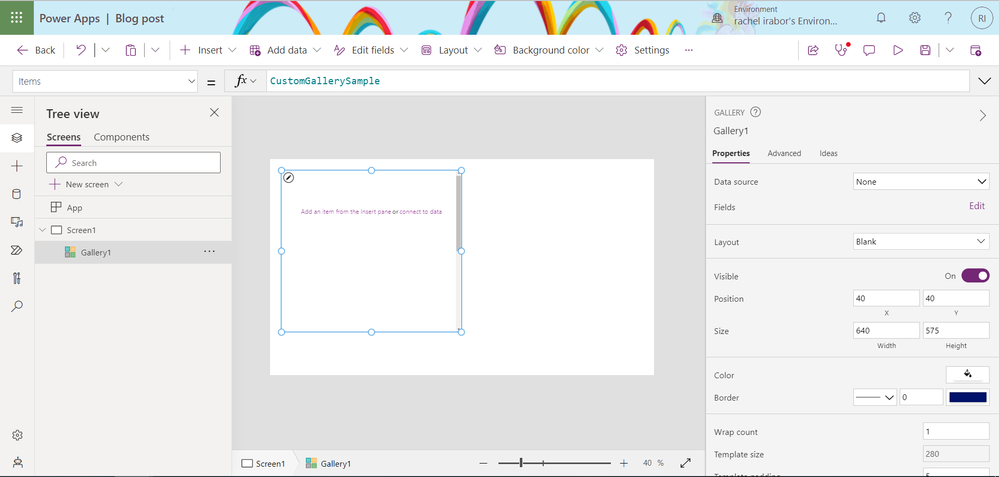Open the help question mark icon

(948, 18)
